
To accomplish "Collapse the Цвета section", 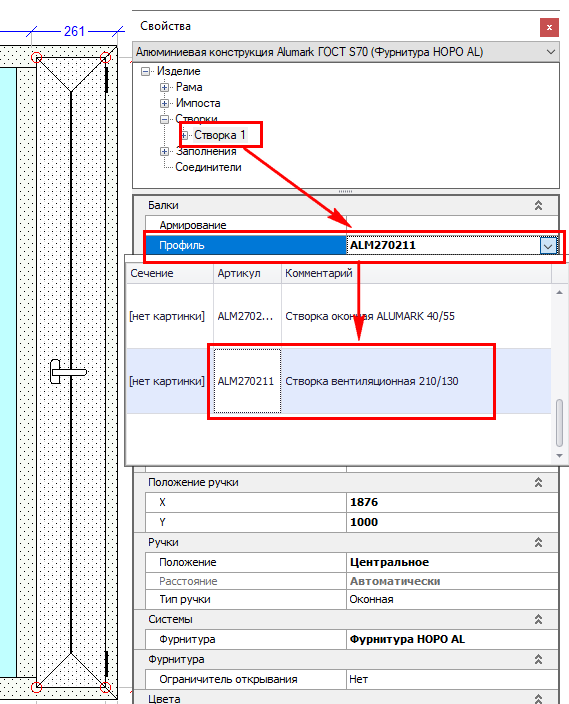I will [538, 699].
